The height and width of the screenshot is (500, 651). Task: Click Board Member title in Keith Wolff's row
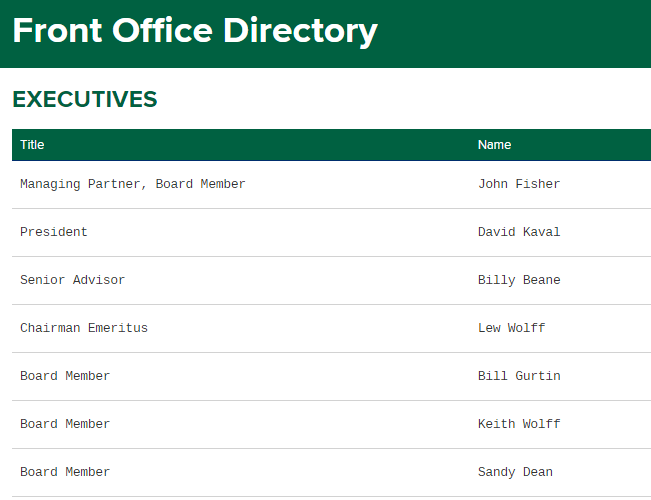coord(65,424)
